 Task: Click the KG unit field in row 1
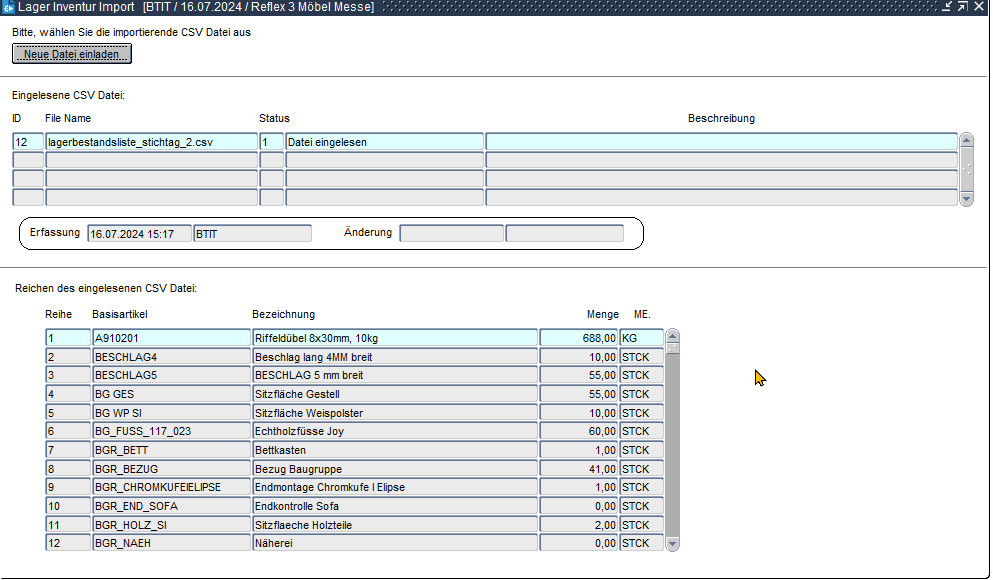tap(641, 338)
